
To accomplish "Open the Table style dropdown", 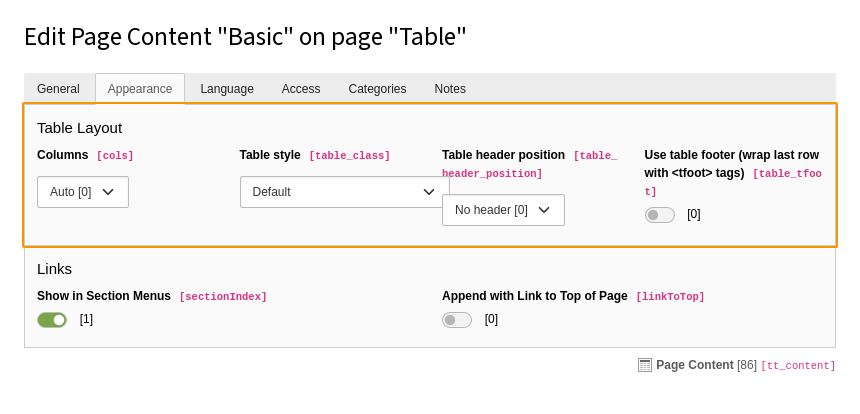I will point(344,192).
